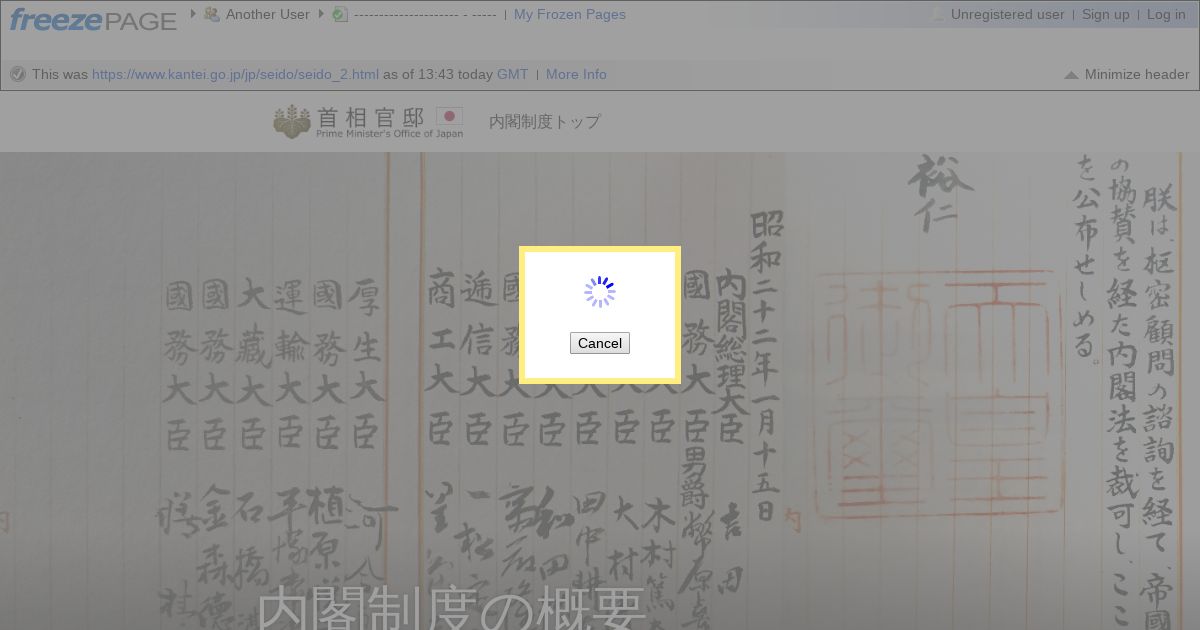Select the dashed frozen page title text
This screenshot has width=1200, height=630.
click(x=425, y=14)
